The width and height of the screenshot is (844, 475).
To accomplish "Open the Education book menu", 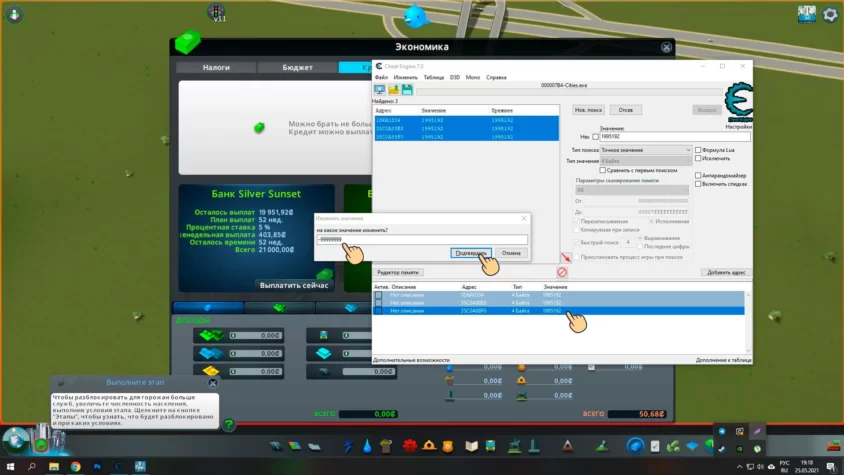I will click(472, 446).
